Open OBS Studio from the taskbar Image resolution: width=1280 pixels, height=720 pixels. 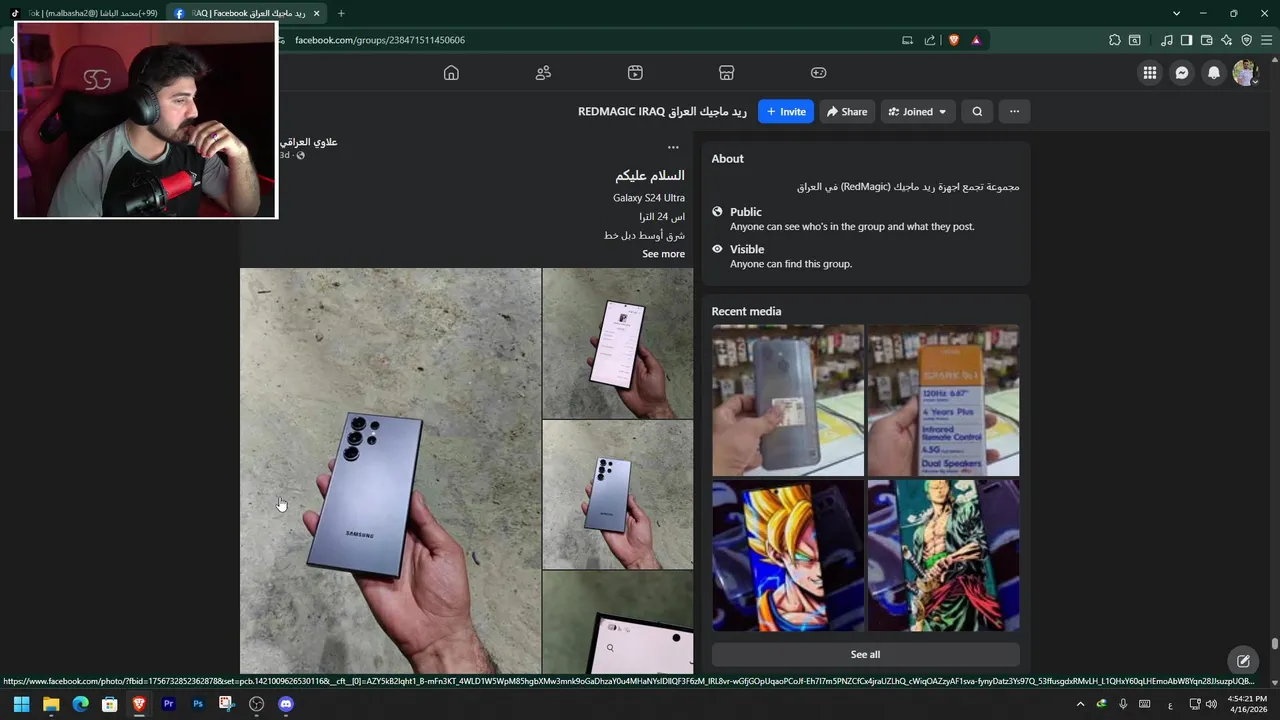256,704
